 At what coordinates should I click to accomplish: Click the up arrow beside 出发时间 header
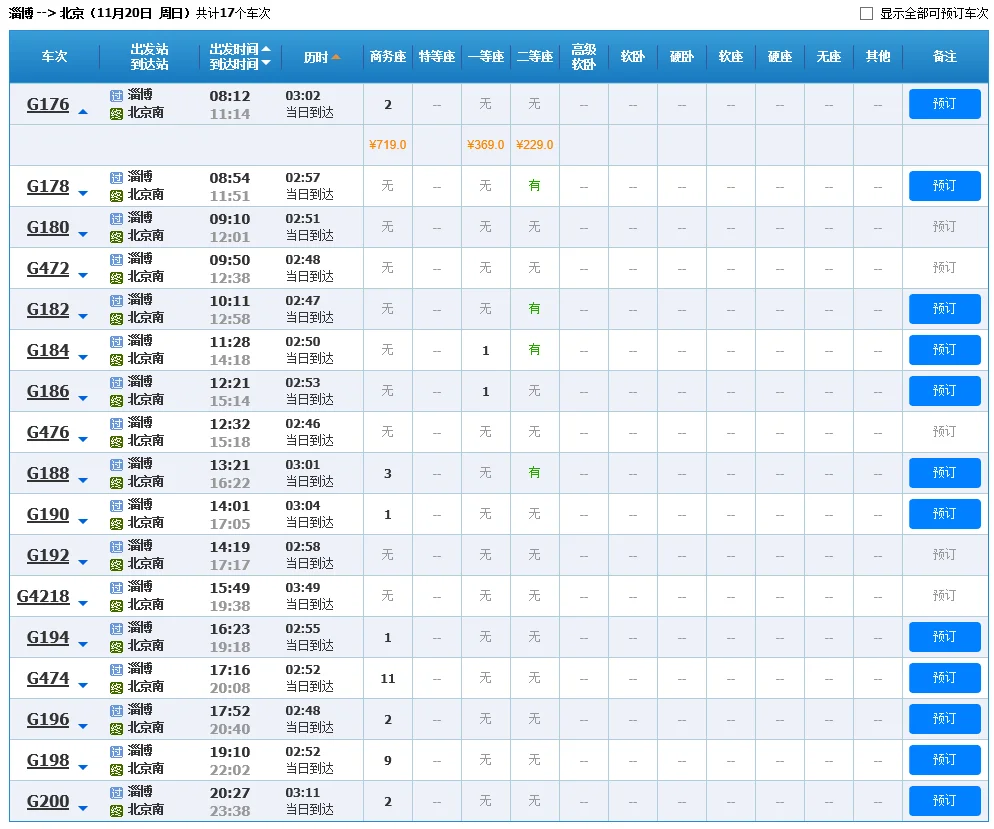point(266,49)
